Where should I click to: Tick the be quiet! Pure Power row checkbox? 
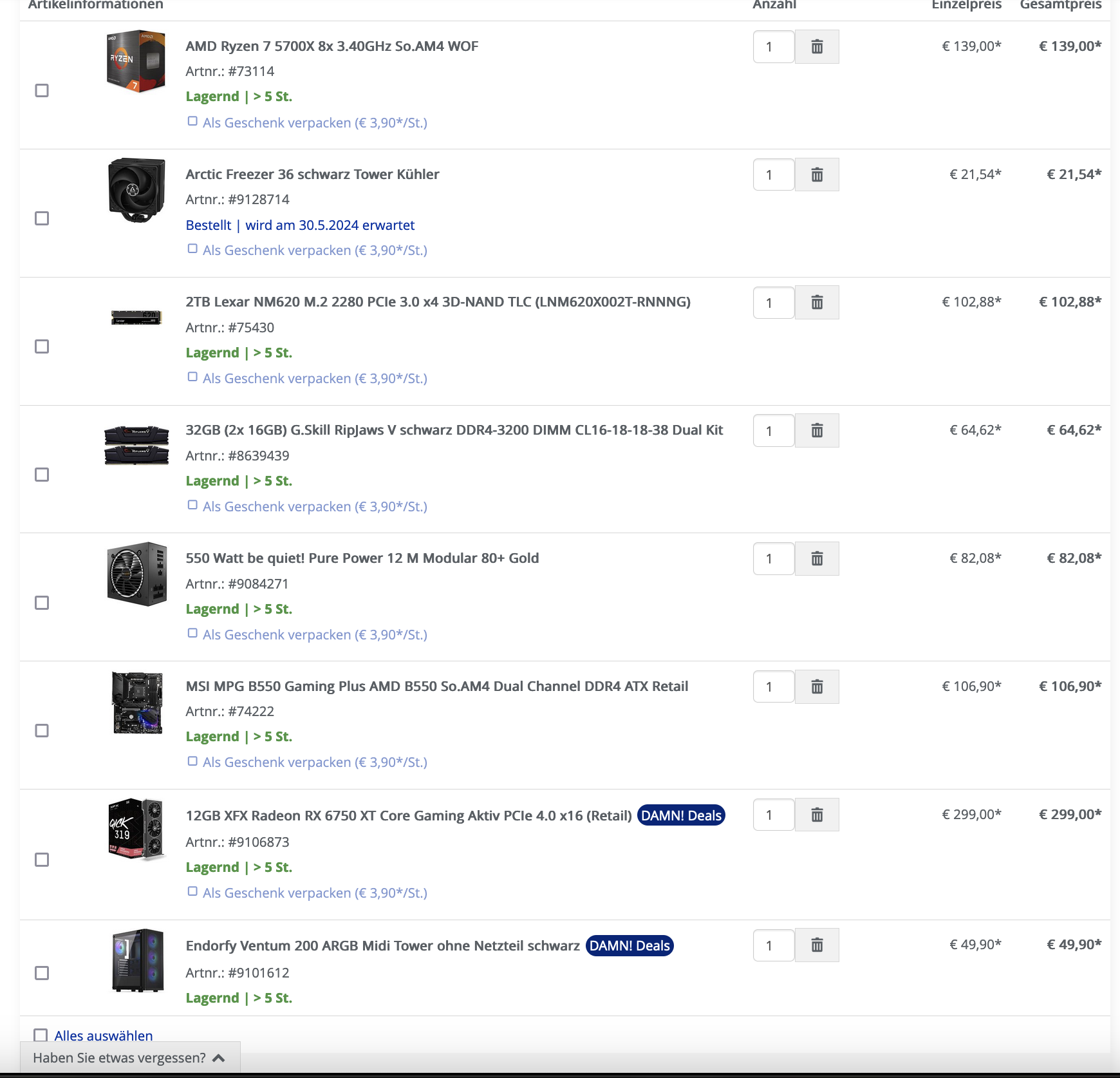point(42,603)
